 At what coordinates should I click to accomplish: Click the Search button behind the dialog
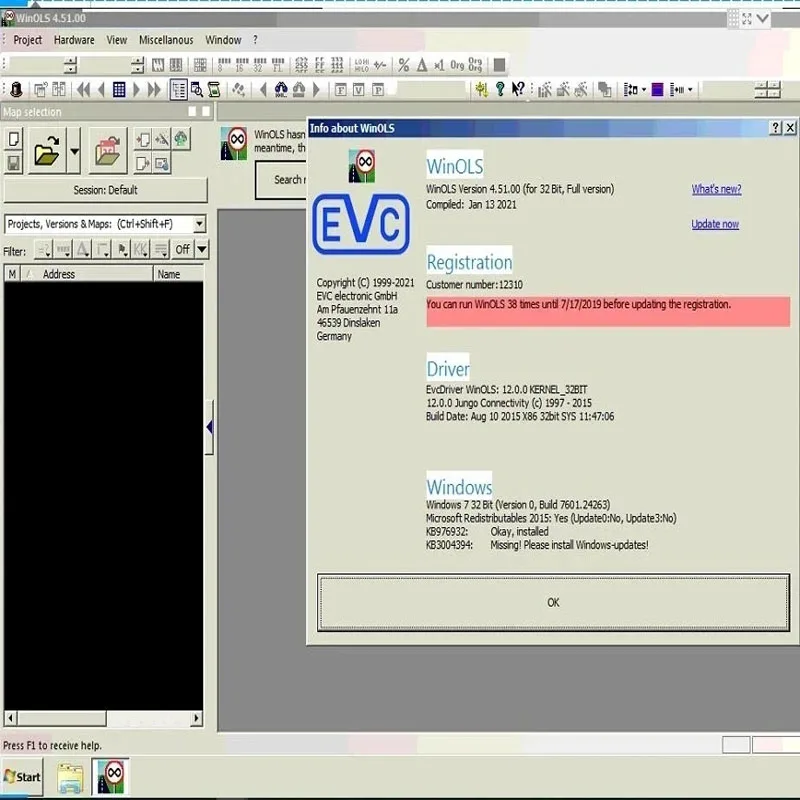281,180
